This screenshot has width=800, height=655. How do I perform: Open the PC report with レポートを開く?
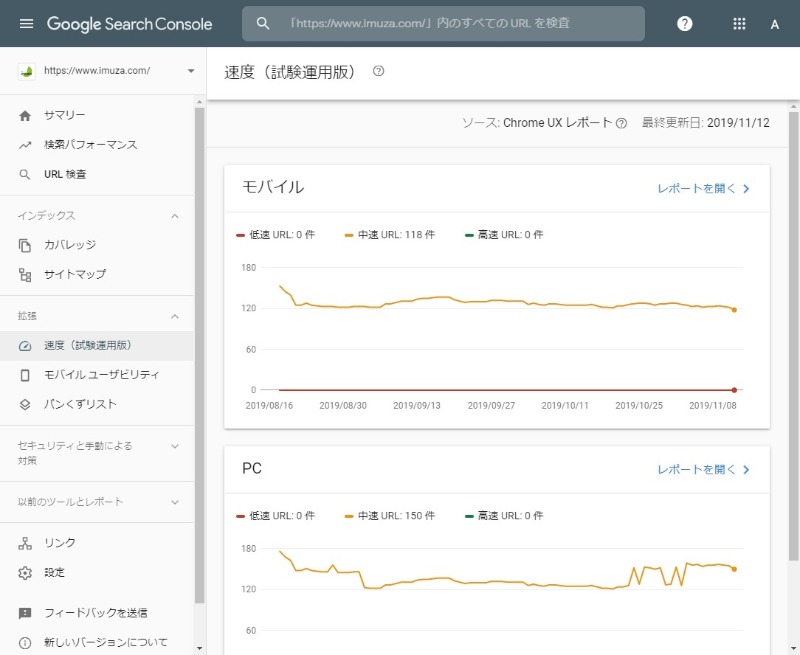click(x=703, y=470)
